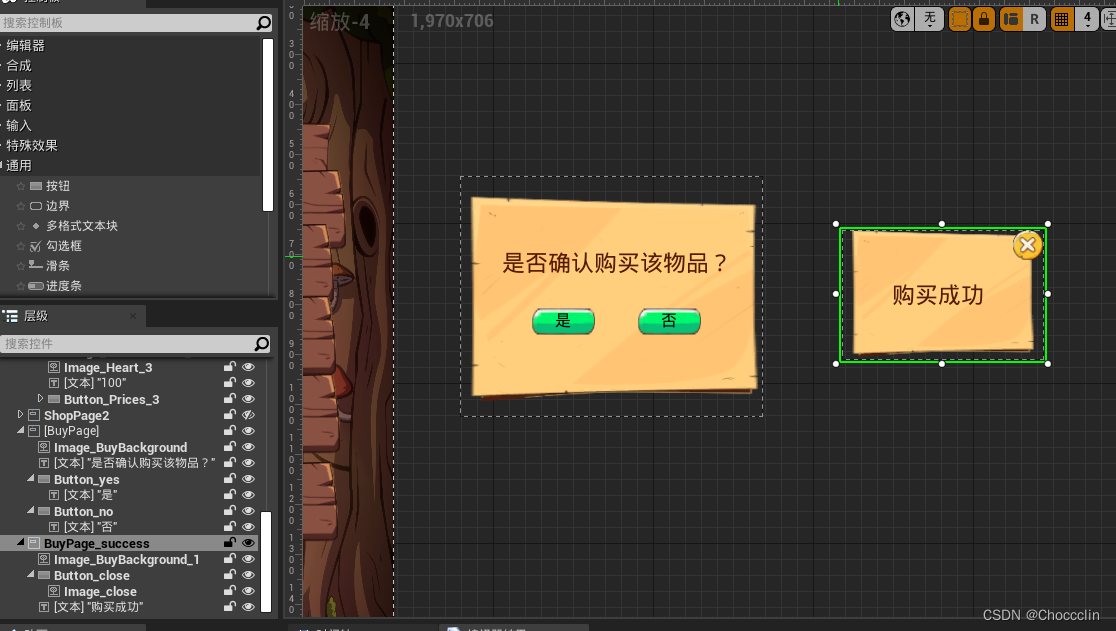
Task: Close the 层级 tab with its X
Action: (133, 316)
